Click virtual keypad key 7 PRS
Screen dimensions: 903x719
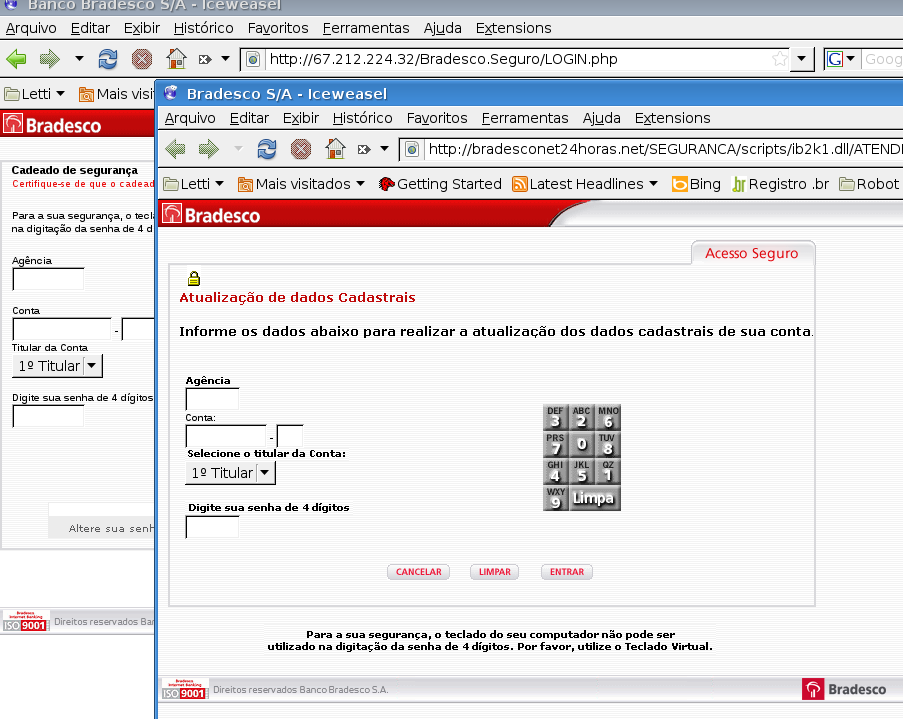[x=555, y=444]
